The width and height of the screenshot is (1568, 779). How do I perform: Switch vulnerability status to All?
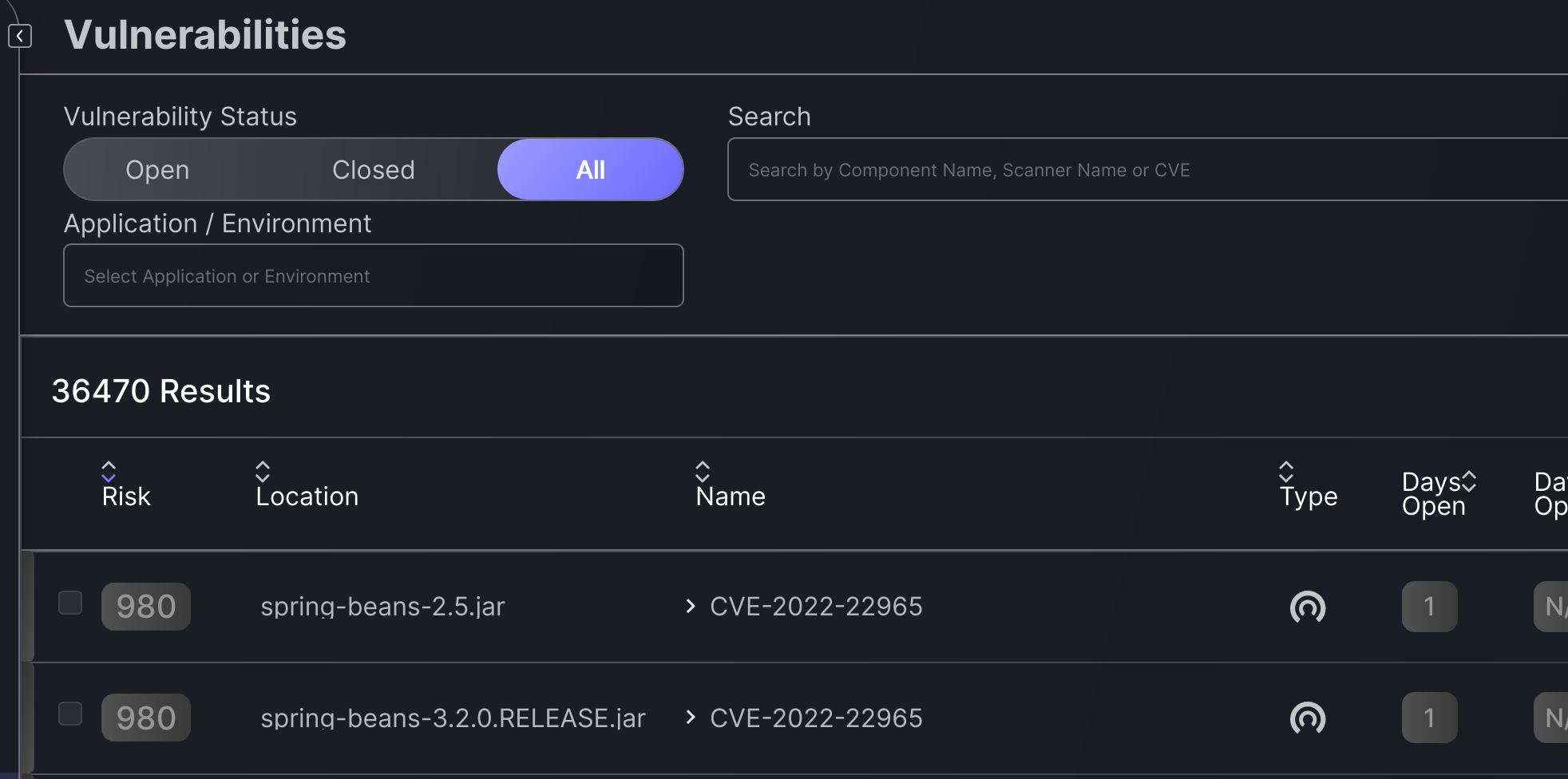(x=590, y=170)
